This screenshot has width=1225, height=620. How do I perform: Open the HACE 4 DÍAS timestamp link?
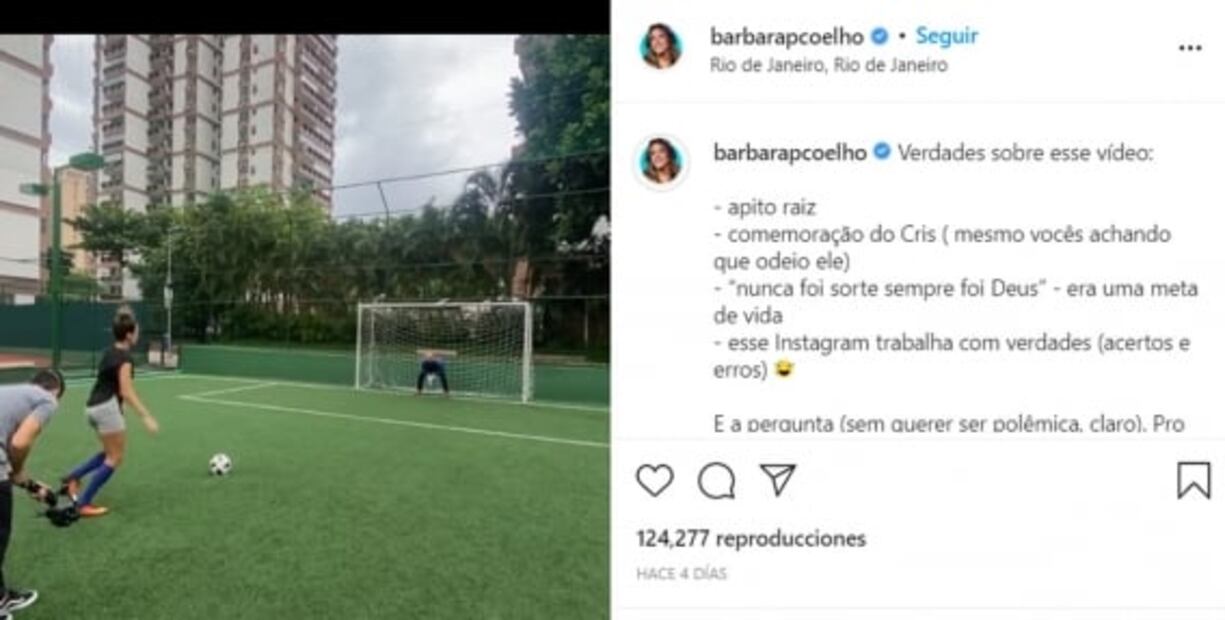tap(682, 574)
